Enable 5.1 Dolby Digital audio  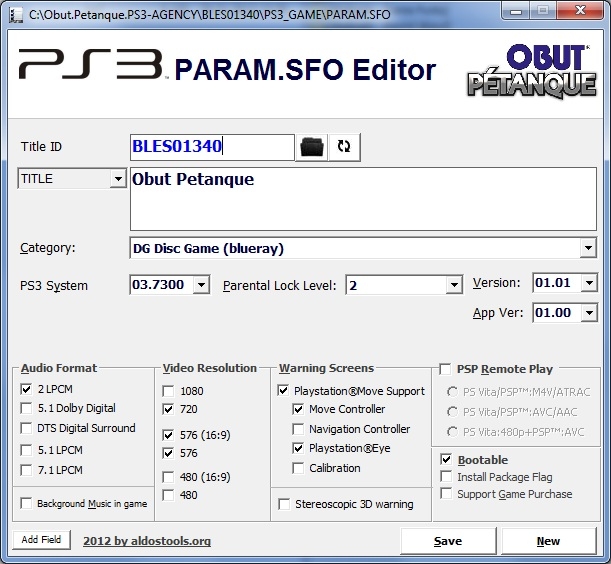[x=26, y=408]
